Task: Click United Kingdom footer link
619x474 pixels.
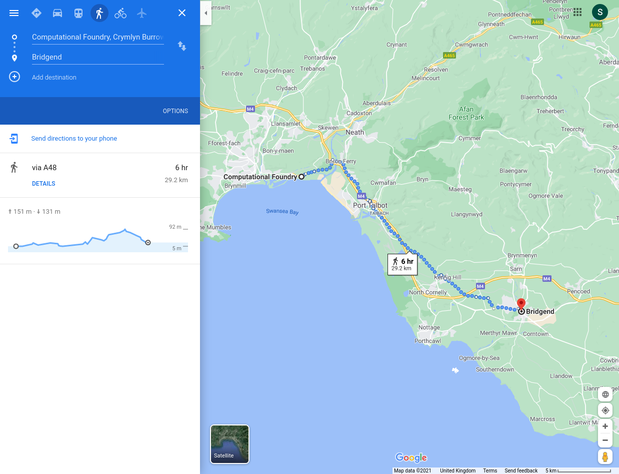Action: point(458,470)
